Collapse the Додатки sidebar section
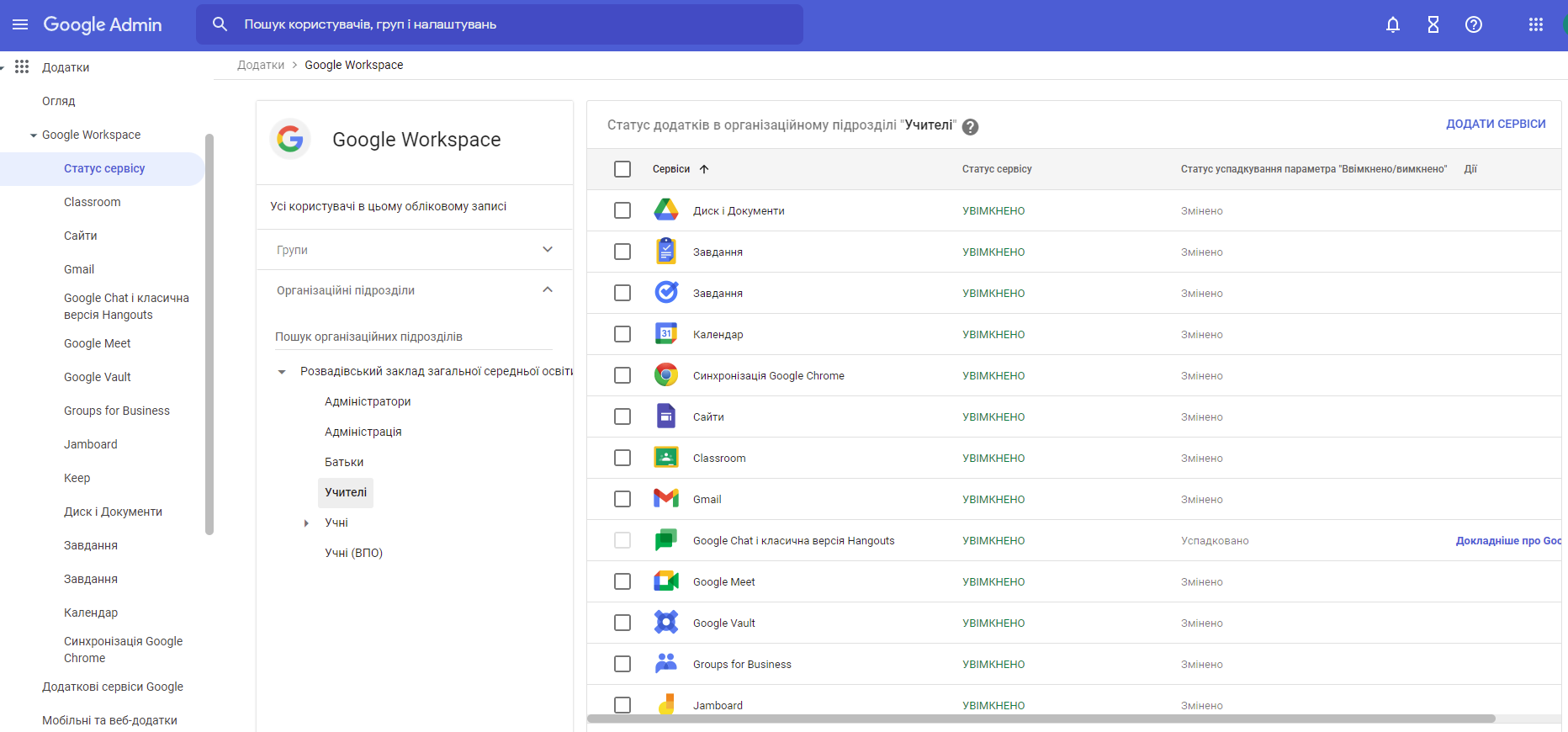 point(3,67)
